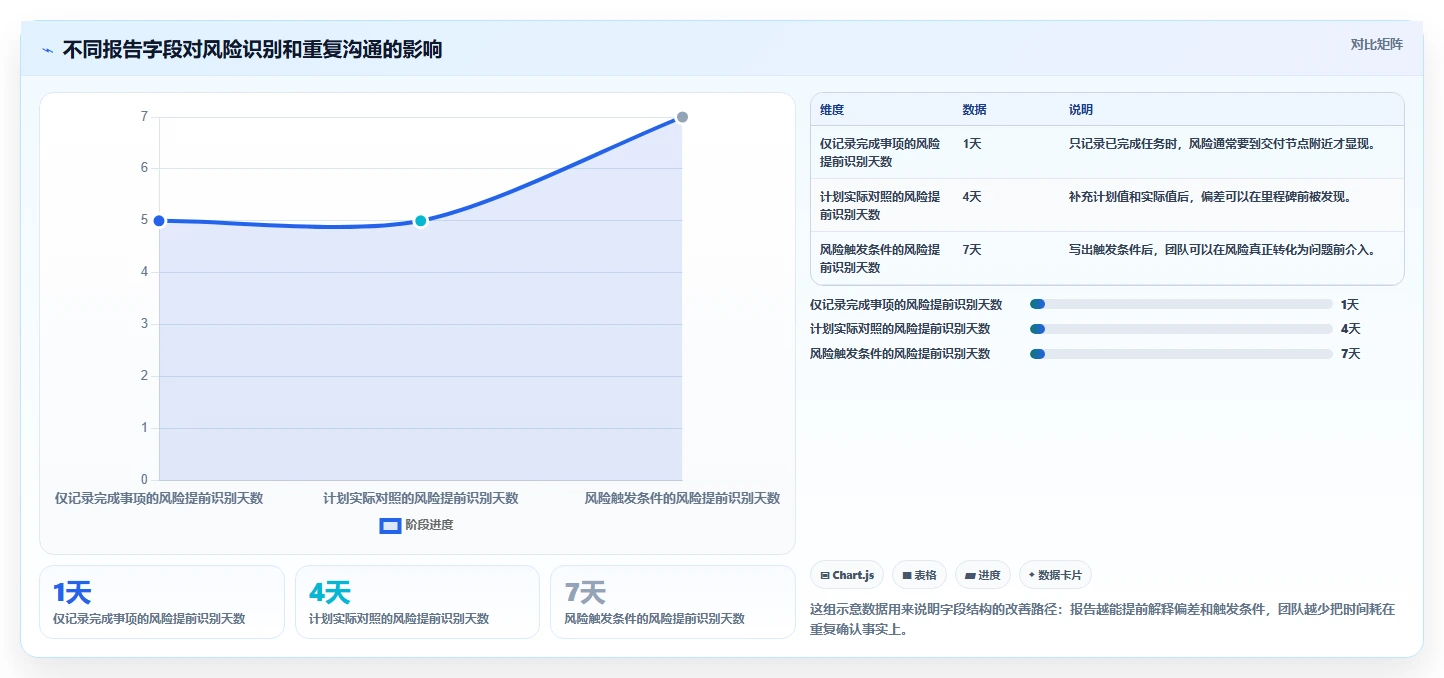This screenshot has width=1444, height=678.
Task: Click the 对比矩阵 label in header
Action: 1376,44
